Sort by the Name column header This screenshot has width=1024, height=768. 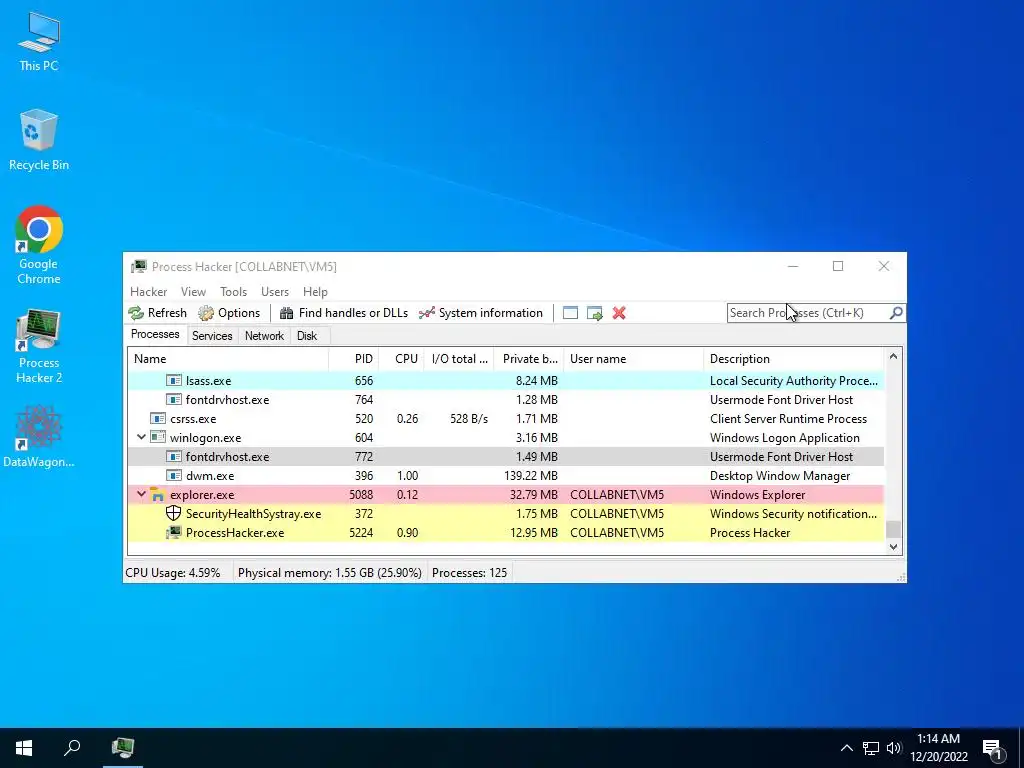pos(228,359)
